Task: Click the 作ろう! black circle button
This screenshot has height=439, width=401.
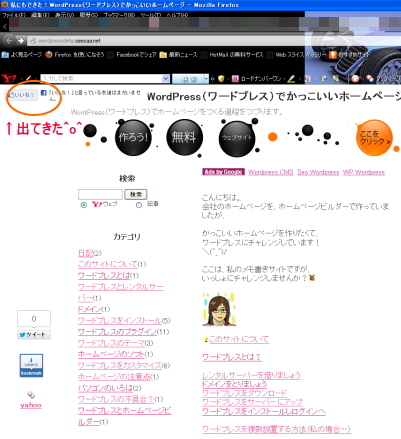Action: tap(133, 137)
